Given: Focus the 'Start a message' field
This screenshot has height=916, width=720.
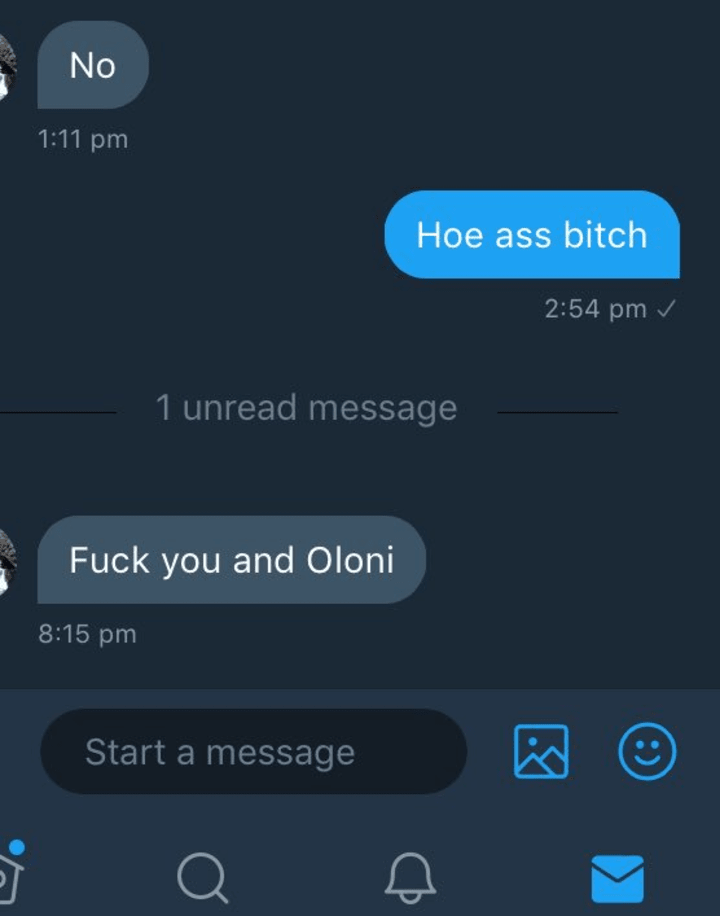Looking at the screenshot, I should pyautogui.click(x=254, y=751).
